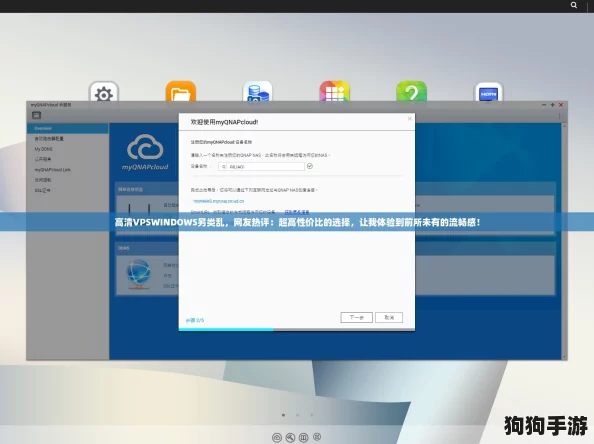Click the Next step button in dialog
The width and height of the screenshot is (594, 444).
point(356,317)
